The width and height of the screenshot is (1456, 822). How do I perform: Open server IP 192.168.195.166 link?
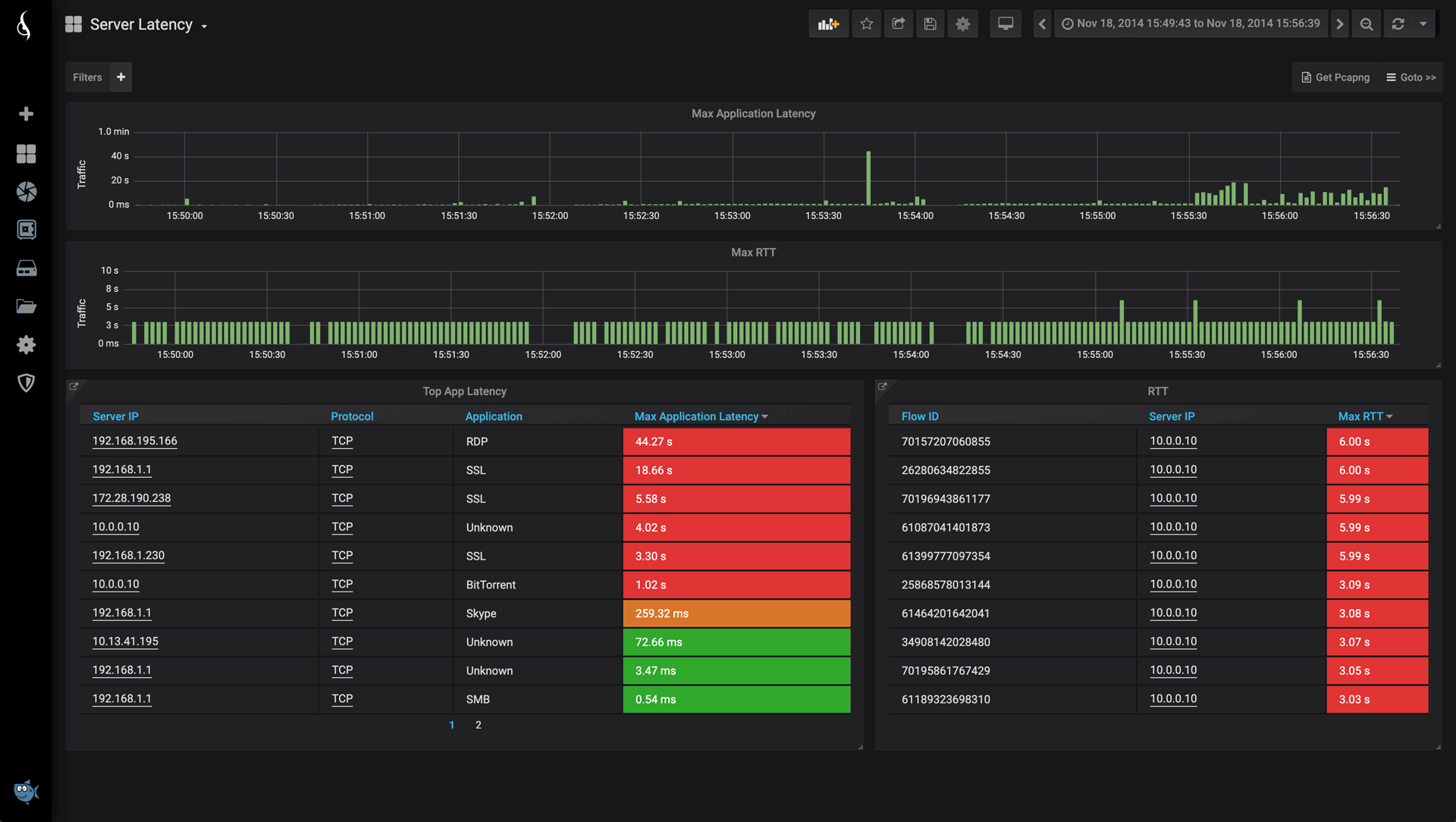[x=135, y=441]
